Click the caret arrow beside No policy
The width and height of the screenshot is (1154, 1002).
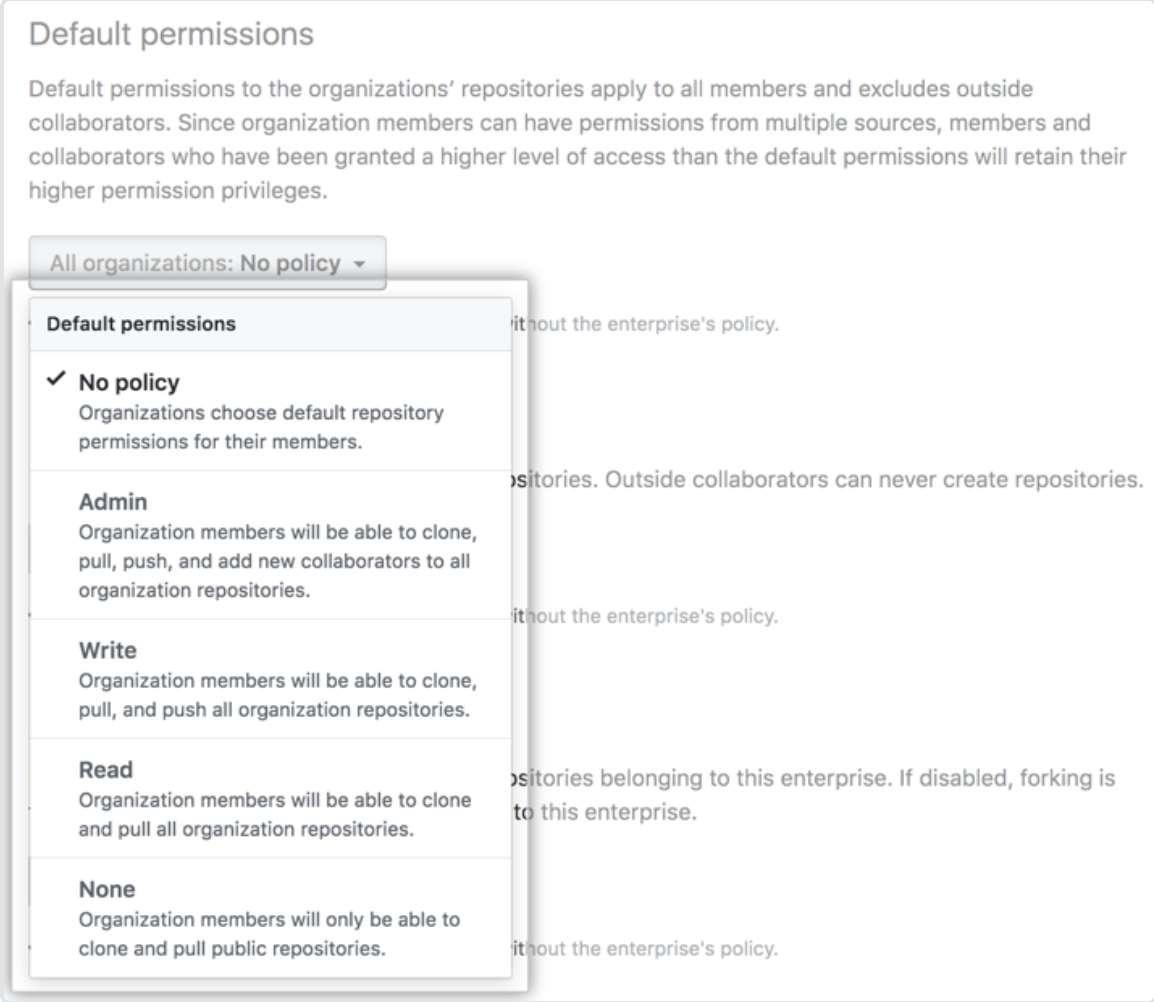[359, 264]
